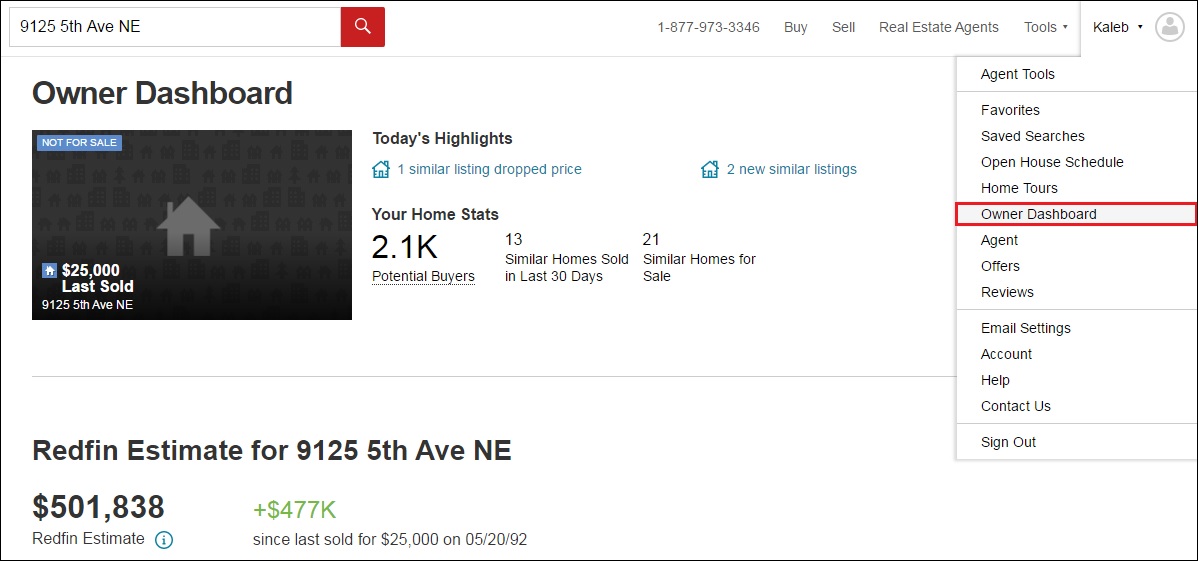Click the NOT FOR SALE badge
This screenshot has width=1198, height=561.
tap(79, 143)
